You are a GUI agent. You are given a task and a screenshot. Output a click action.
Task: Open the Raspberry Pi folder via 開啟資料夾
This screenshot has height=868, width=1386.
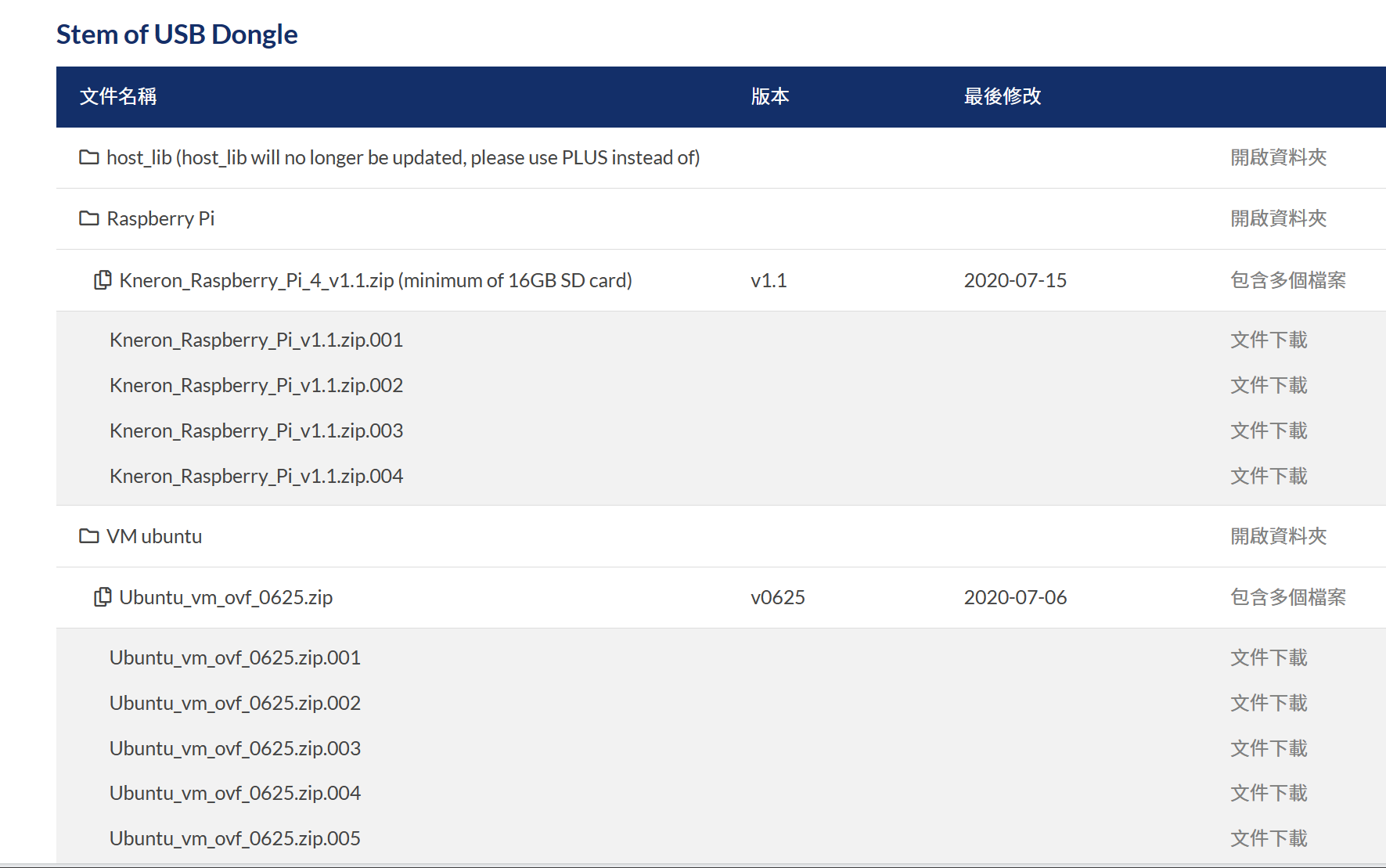tap(1279, 218)
